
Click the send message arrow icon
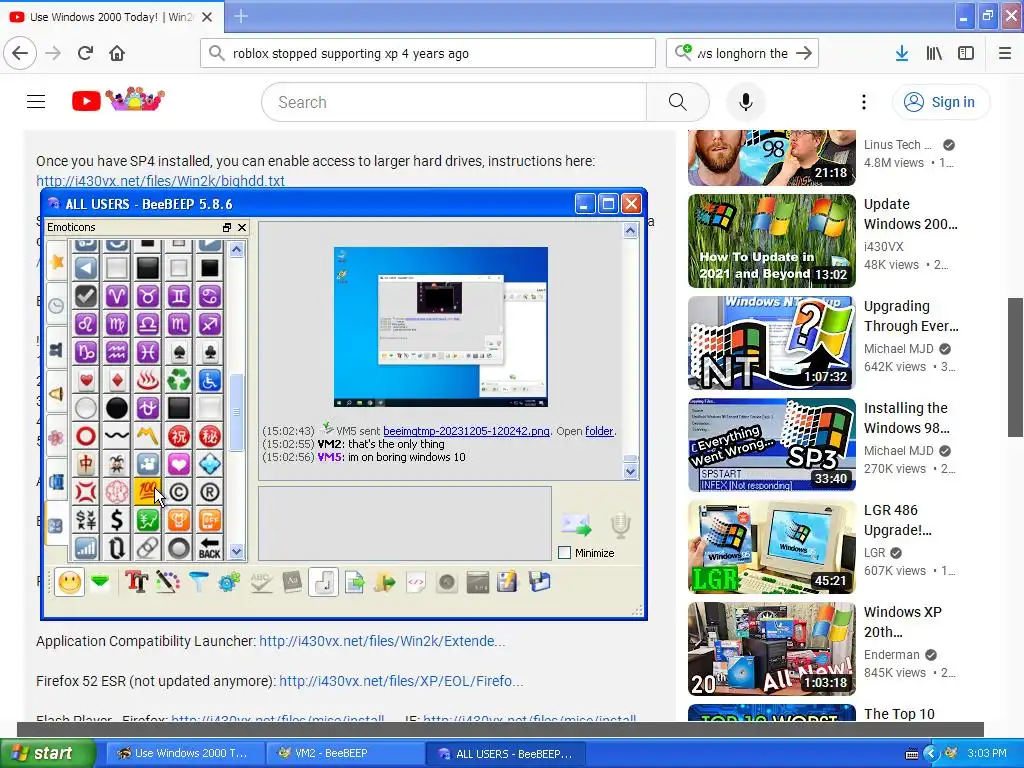point(576,524)
